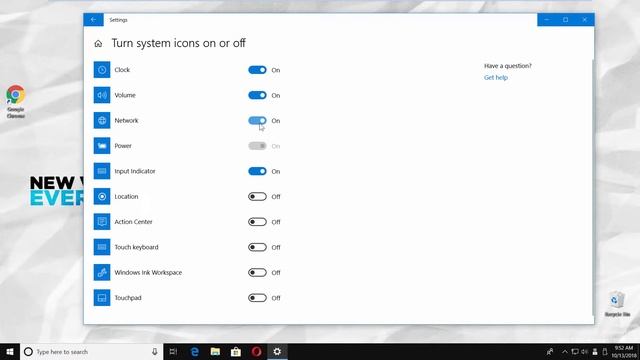Click the 'Windows Ink Workspace' label

point(148,272)
